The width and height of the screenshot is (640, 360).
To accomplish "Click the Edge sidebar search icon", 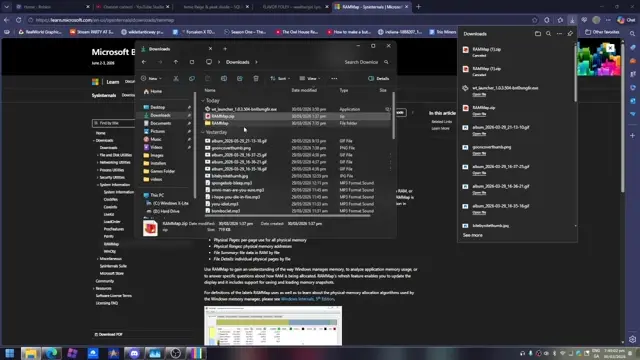I will pos(632,34).
